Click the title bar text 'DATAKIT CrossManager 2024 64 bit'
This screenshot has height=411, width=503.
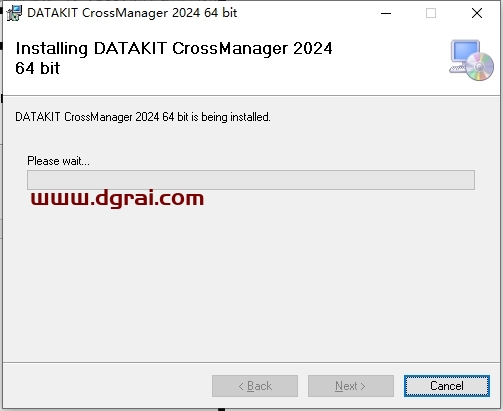point(132,13)
